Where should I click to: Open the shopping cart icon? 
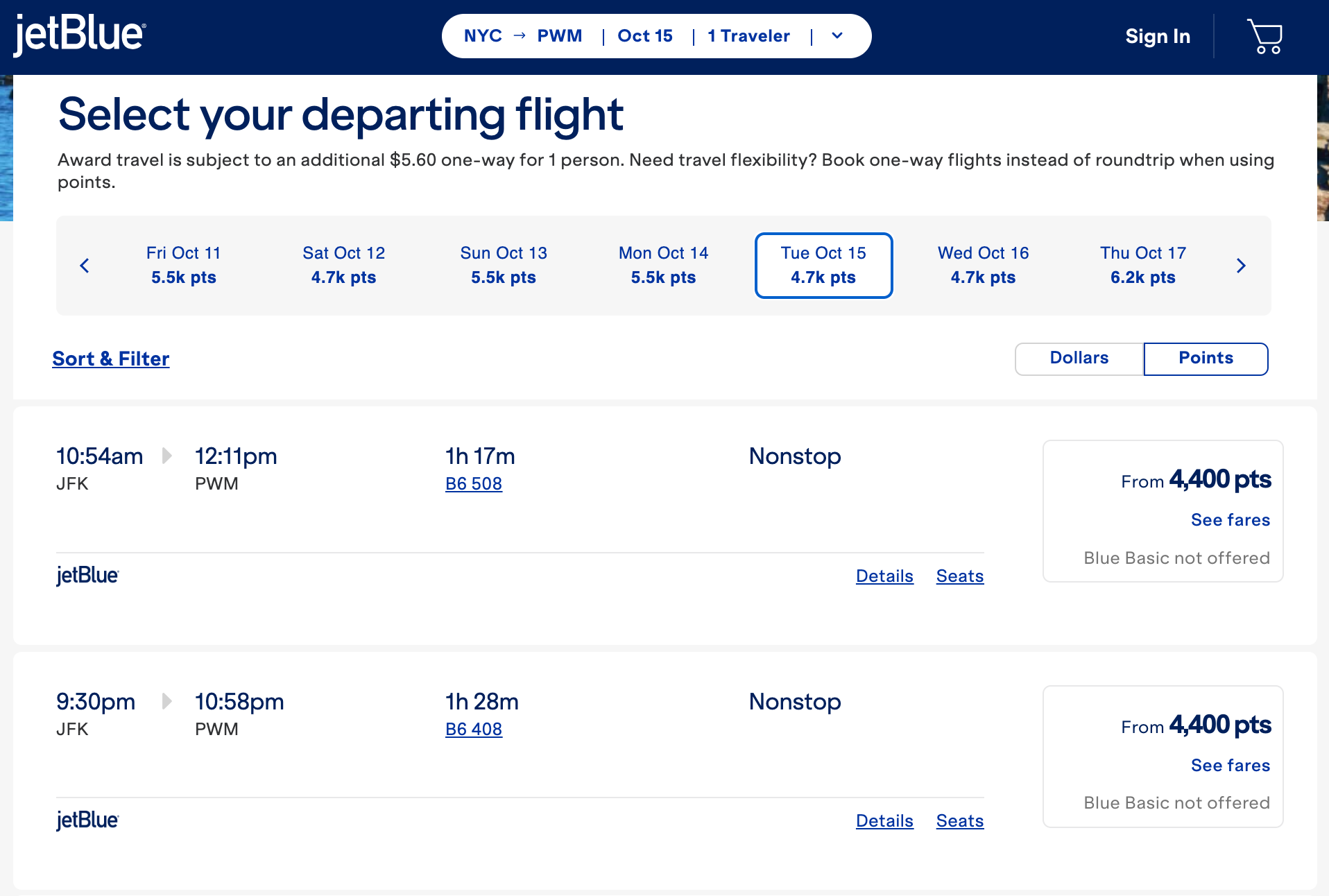[x=1264, y=36]
